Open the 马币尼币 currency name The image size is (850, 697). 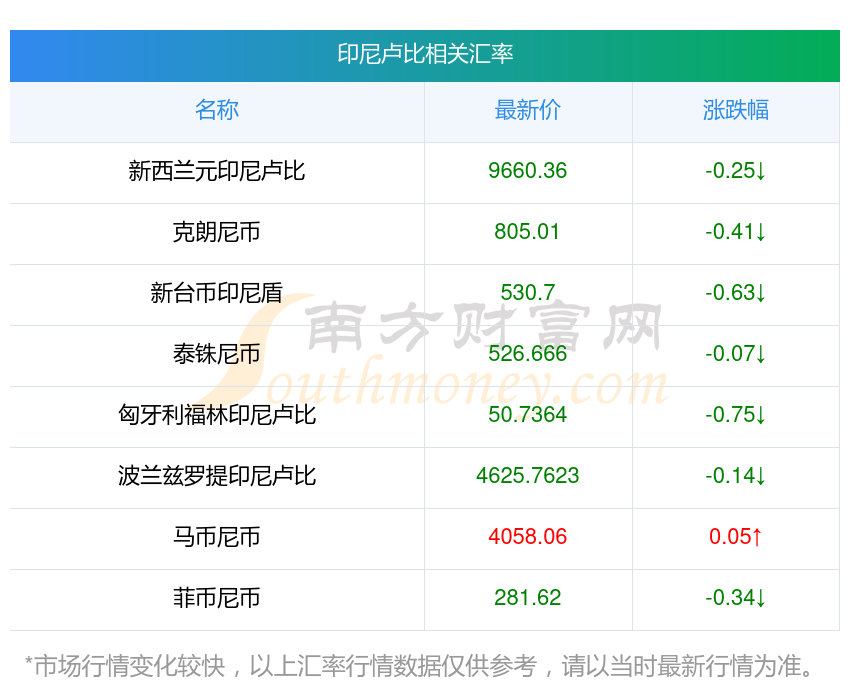click(x=217, y=537)
